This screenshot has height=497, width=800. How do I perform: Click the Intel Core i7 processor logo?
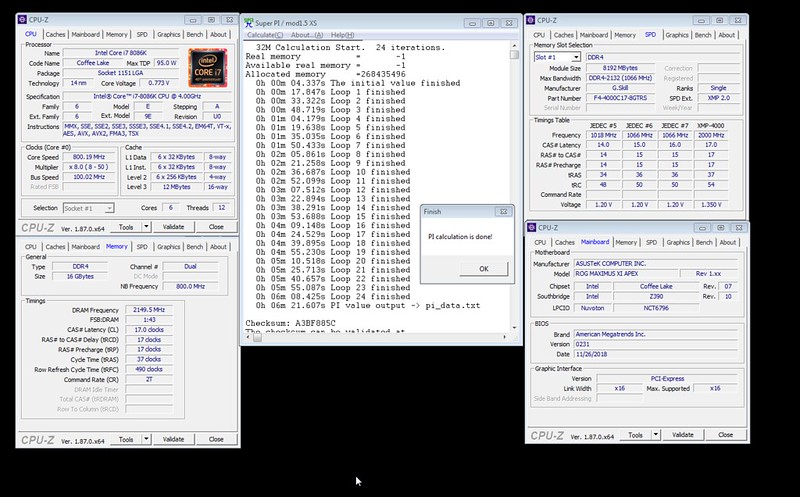point(208,68)
